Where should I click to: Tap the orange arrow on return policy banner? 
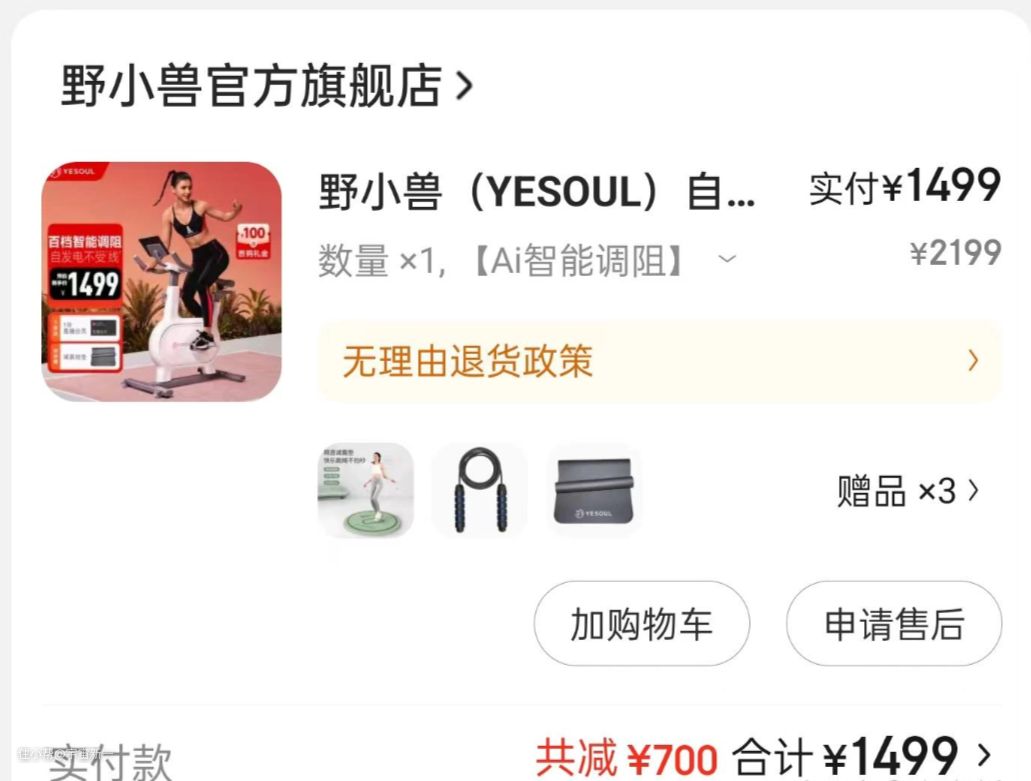pos(973,360)
